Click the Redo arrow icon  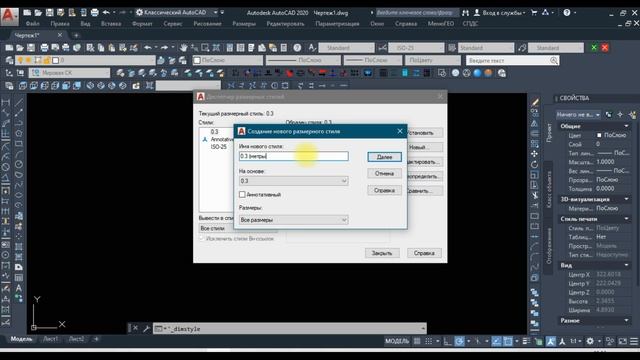point(164,48)
